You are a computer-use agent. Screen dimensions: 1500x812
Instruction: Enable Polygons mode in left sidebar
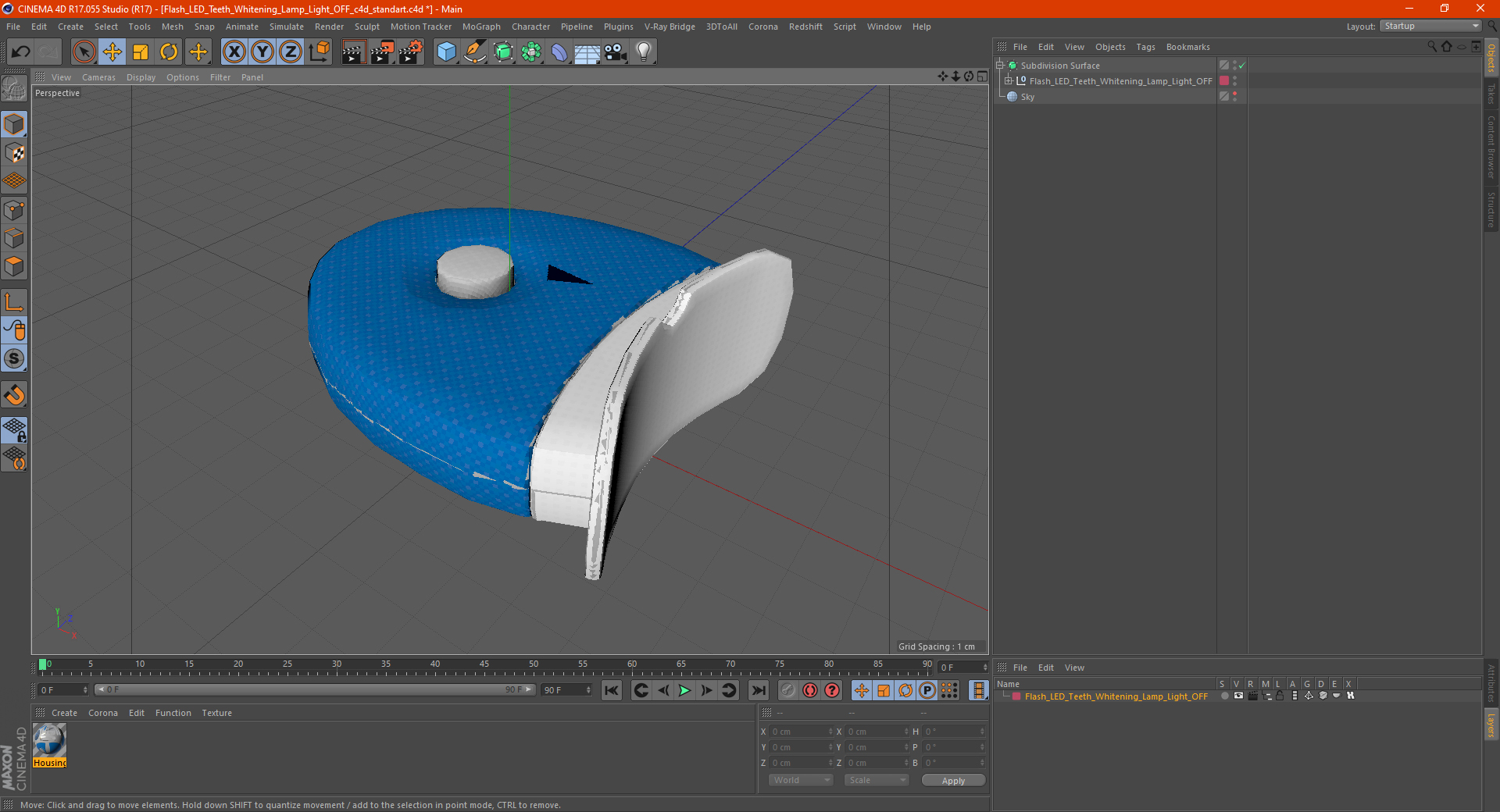14,266
